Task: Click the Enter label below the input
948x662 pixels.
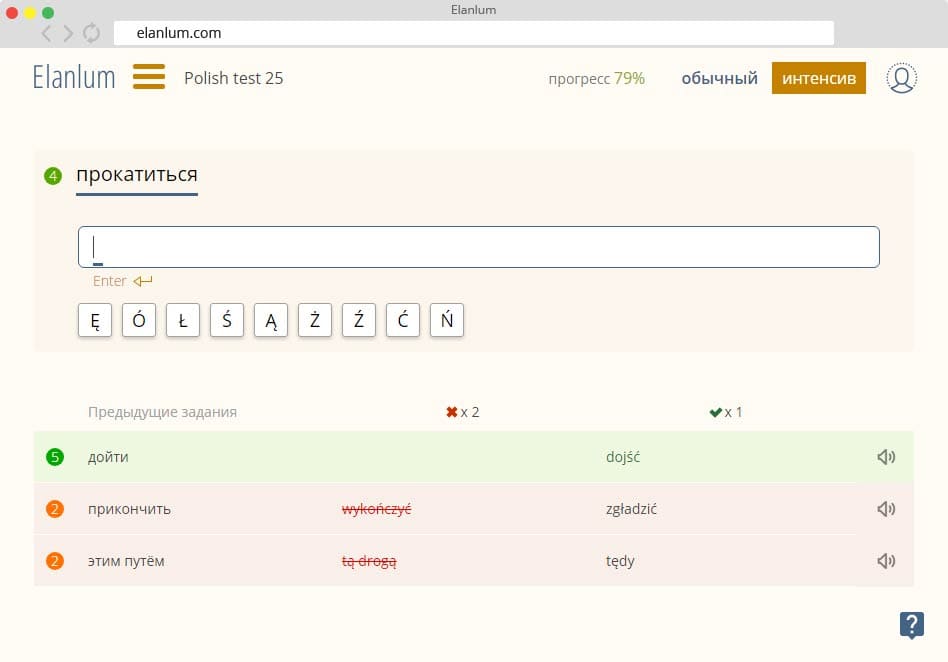Action: point(109,281)
